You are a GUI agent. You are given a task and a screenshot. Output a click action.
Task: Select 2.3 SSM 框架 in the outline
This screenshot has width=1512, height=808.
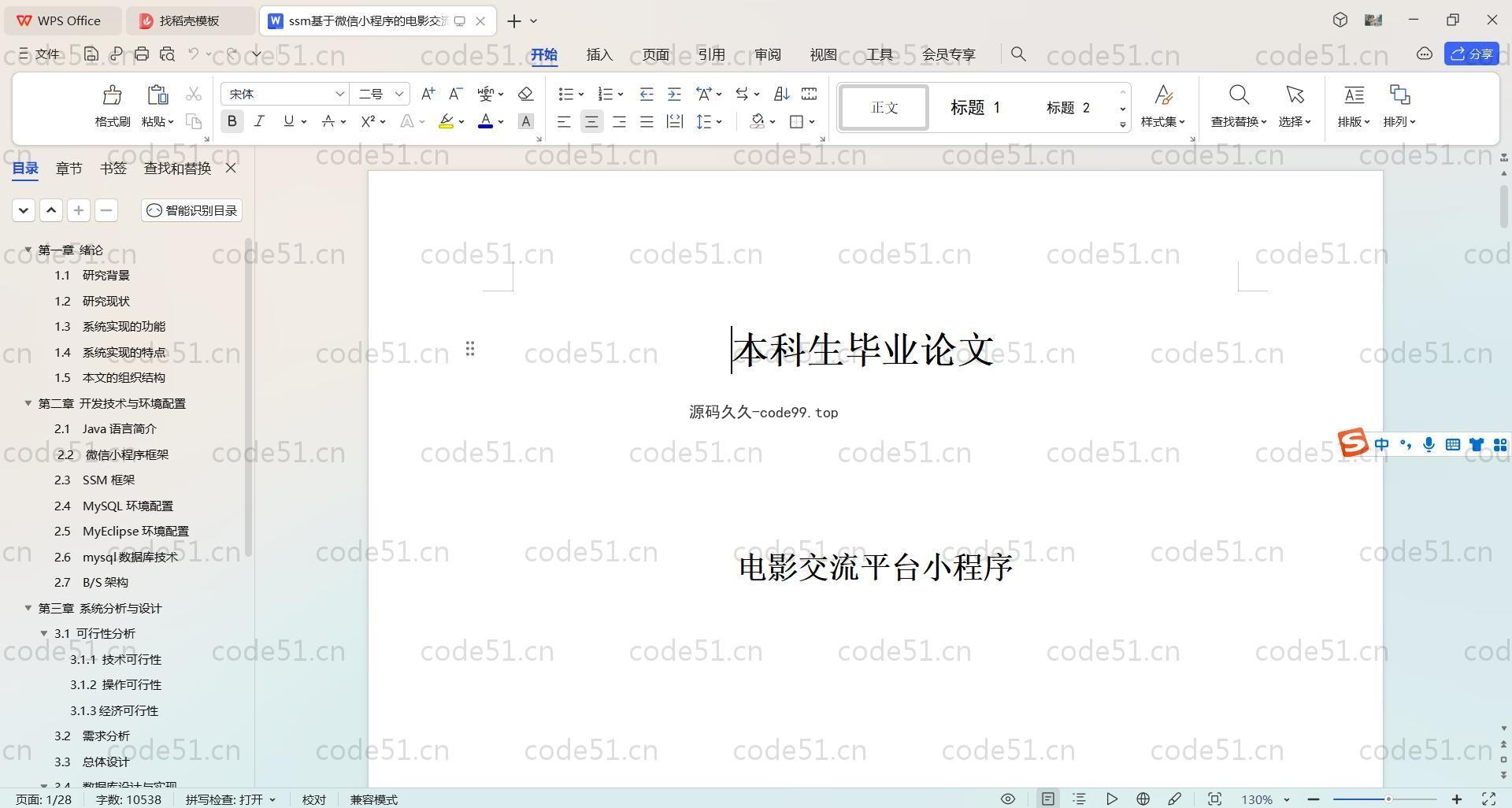coord(94,480)
